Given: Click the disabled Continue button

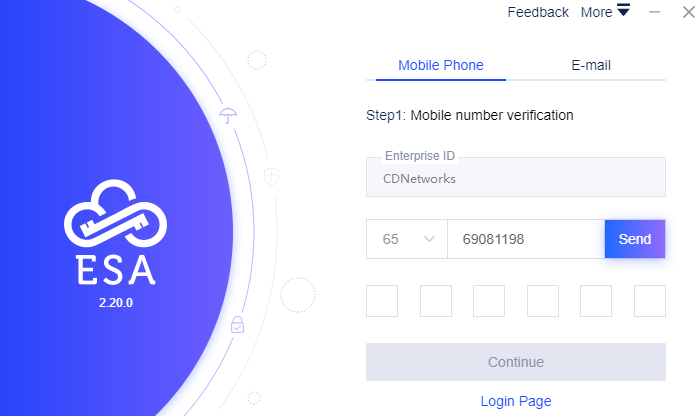Looking at the screenshot, I should 516,362.
